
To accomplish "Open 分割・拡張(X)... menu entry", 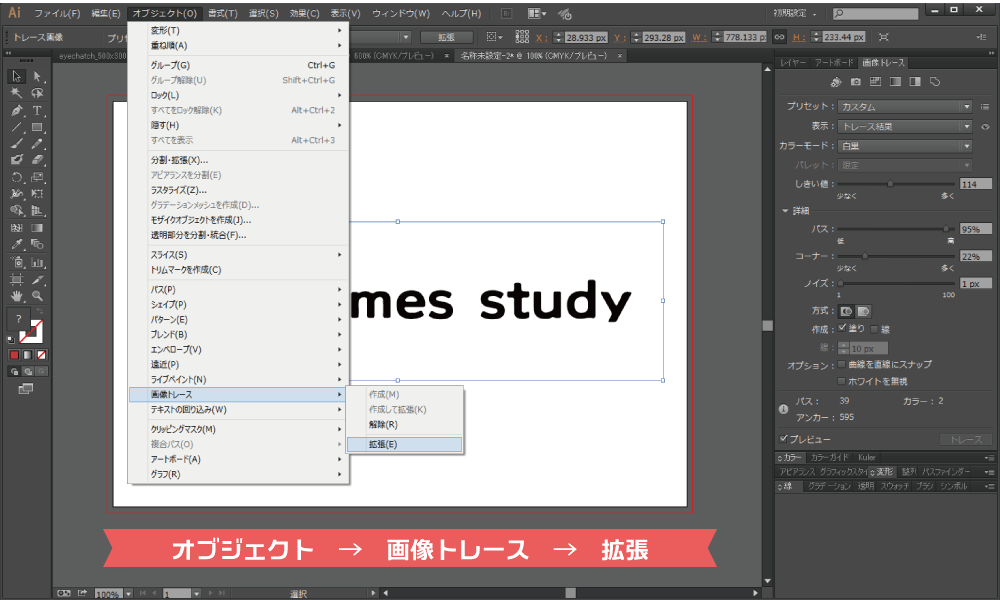I will [239, 160].
